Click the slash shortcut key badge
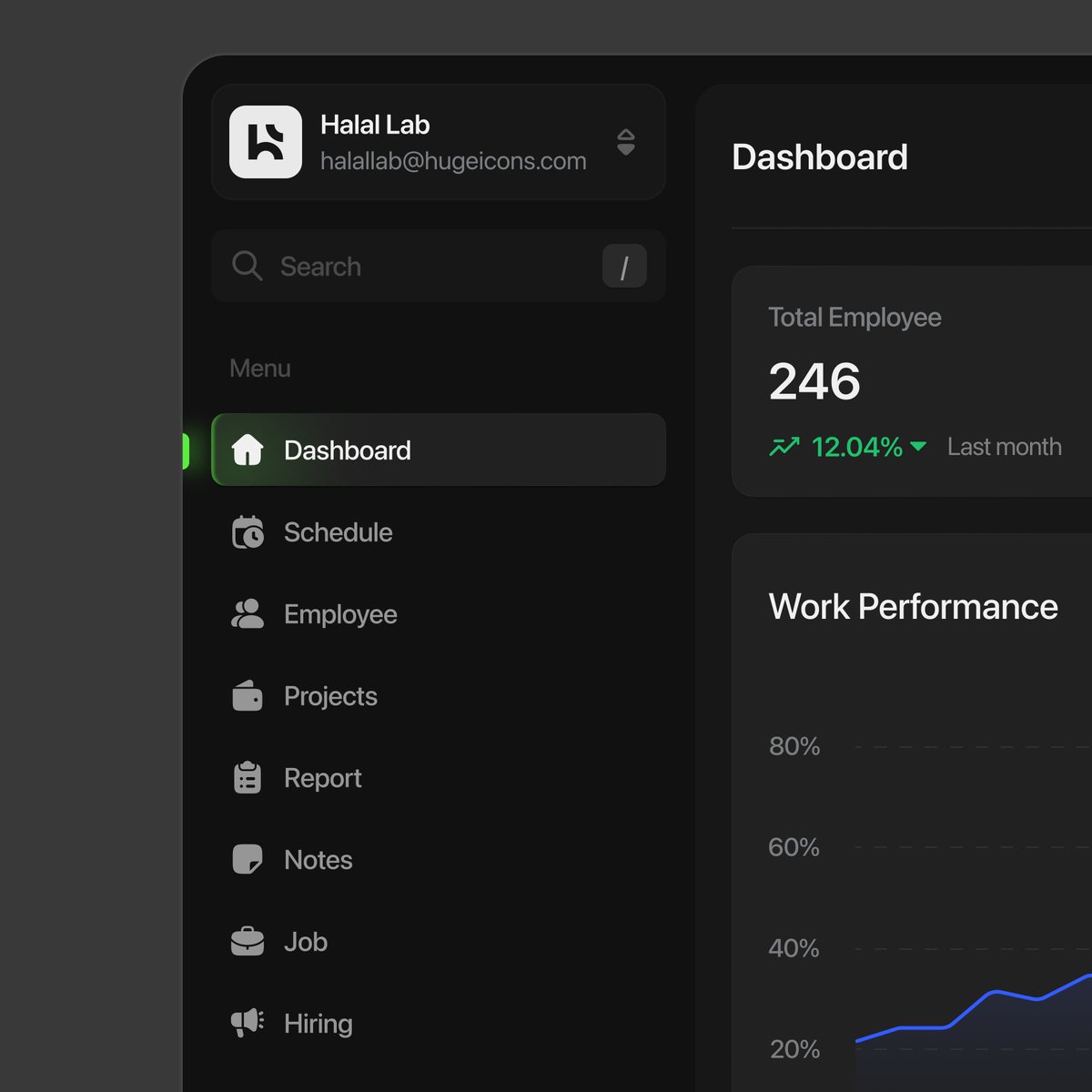Screen dimensions: 1092x1092 click(x=624, y=266)
